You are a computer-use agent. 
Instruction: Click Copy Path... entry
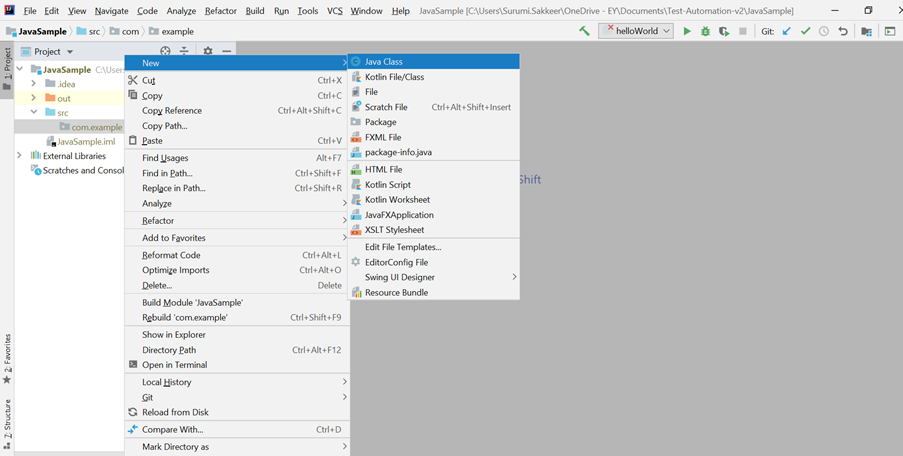point(237,126)
